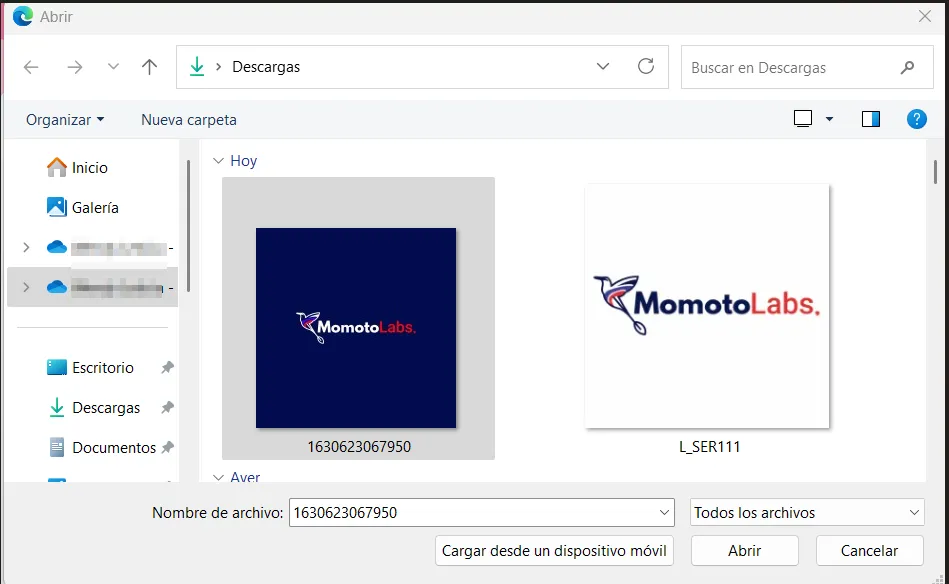Open the Organizar menu
949x584 pixels.
pos(62,119)
